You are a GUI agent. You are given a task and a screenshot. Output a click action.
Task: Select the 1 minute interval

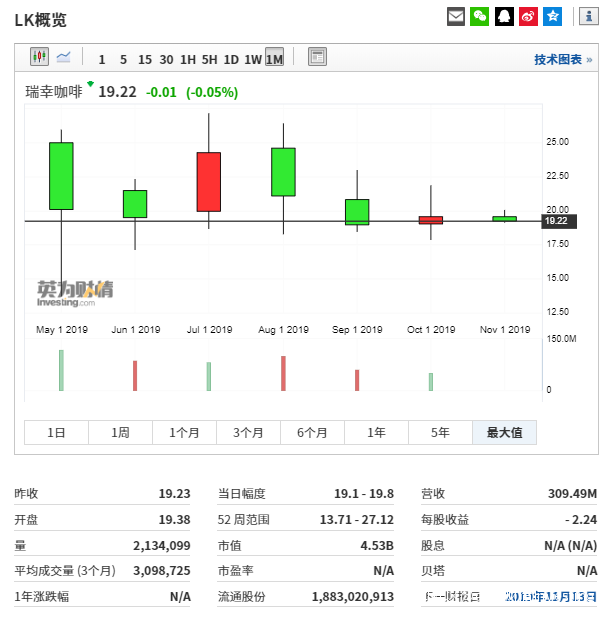point(102,60)
